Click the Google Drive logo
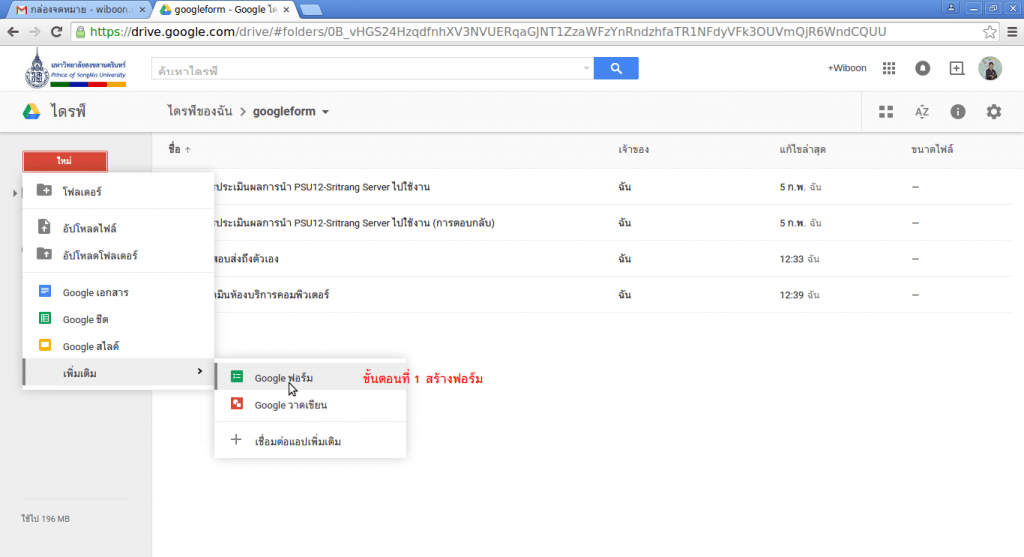Viewport: 1024px width, 557px height. pyautogui.click(x=31, y=112)
